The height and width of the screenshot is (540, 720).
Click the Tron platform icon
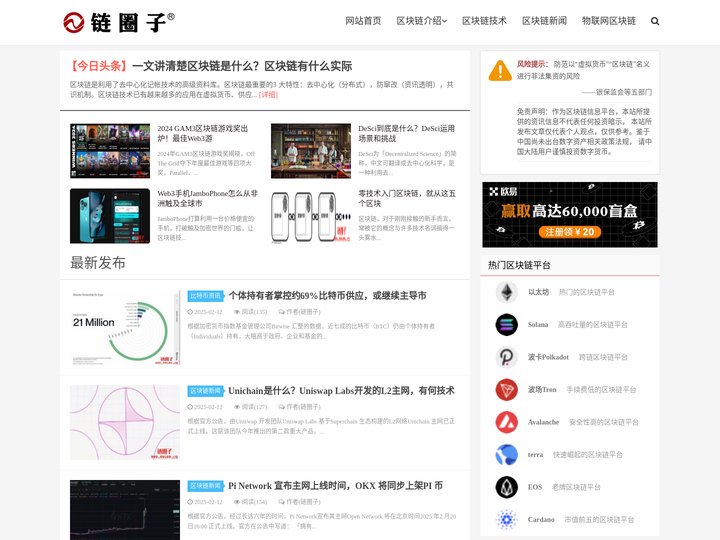(506, 389)
